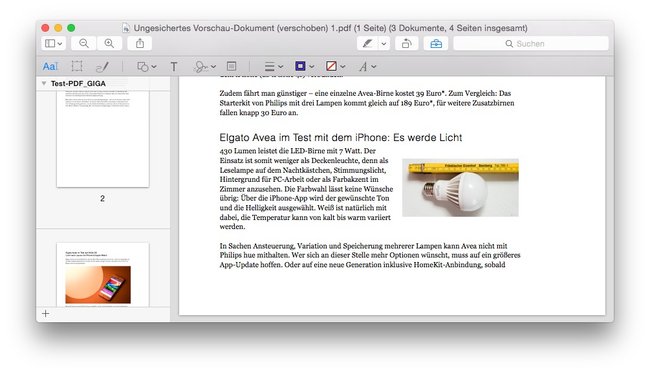Open the text style dropdown
Image resolution: width=650 pixels, height=374 pixels.
367,67
